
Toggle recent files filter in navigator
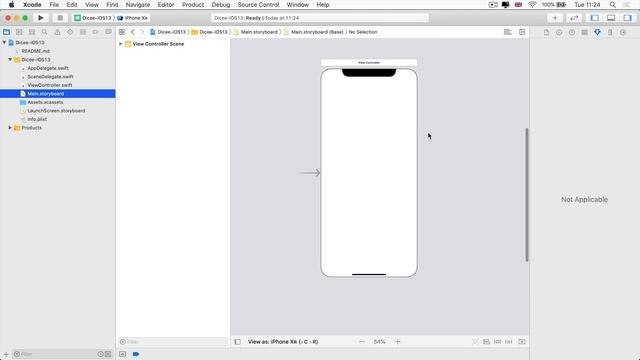[100, 354]
